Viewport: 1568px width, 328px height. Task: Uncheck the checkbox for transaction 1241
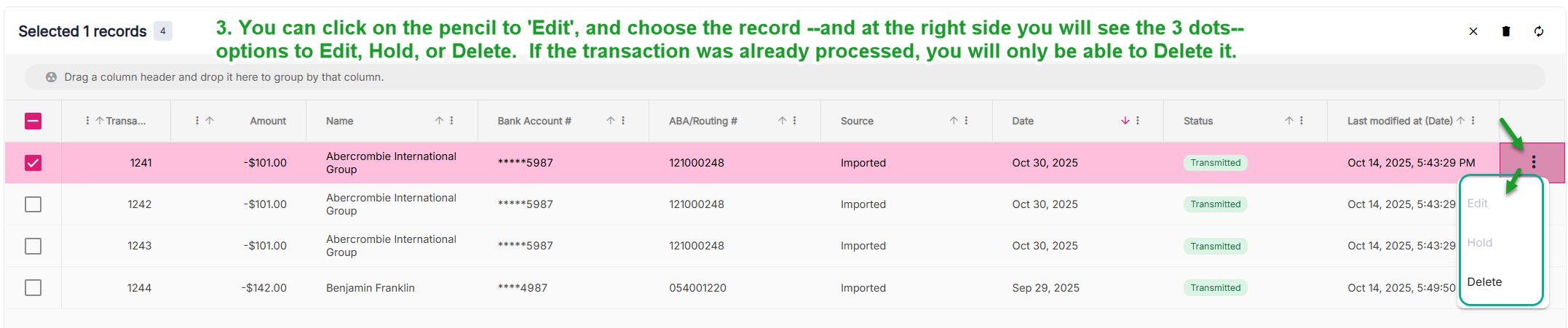[33, 163]
